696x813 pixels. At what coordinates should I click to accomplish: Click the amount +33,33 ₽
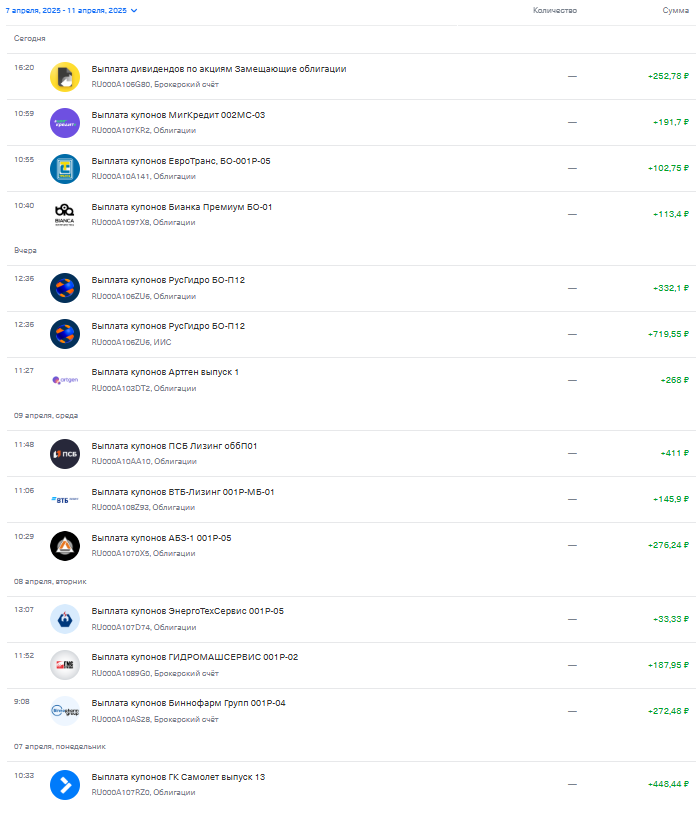671,619
